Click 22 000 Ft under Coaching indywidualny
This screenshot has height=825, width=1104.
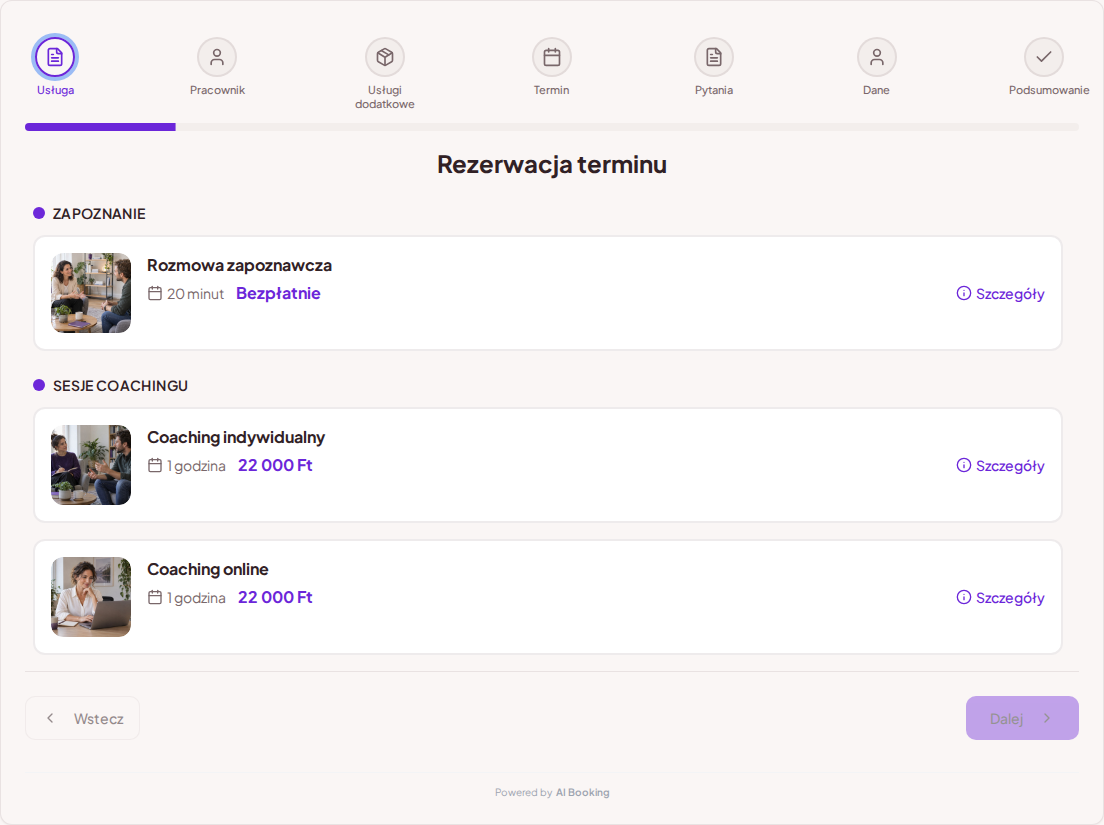(275, 465)
